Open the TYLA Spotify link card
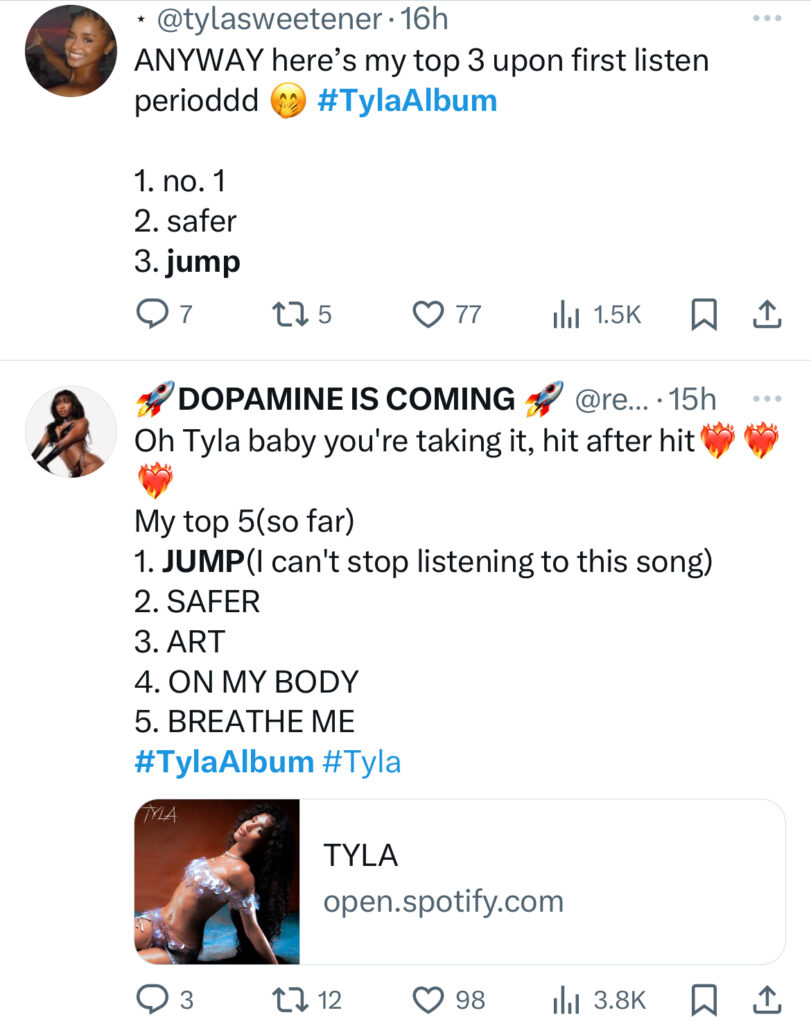Image resolution: width=811 pixels, height=1024 pixels. (460, 882)
